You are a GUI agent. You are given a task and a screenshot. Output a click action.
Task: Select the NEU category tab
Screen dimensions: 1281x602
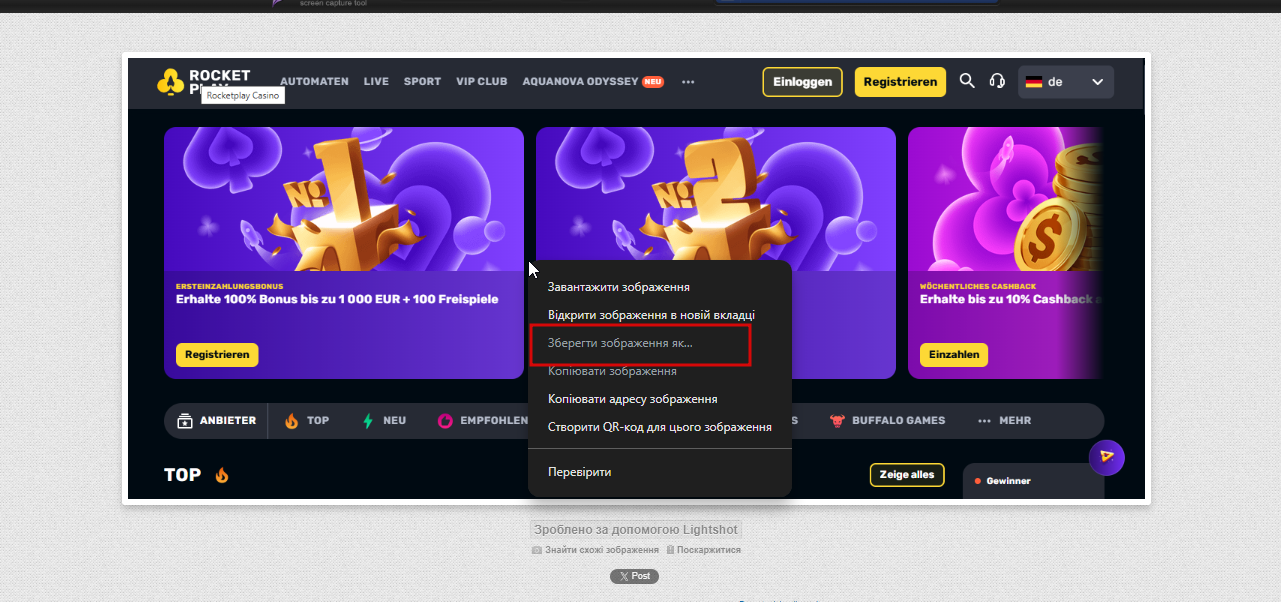[384, 421]
